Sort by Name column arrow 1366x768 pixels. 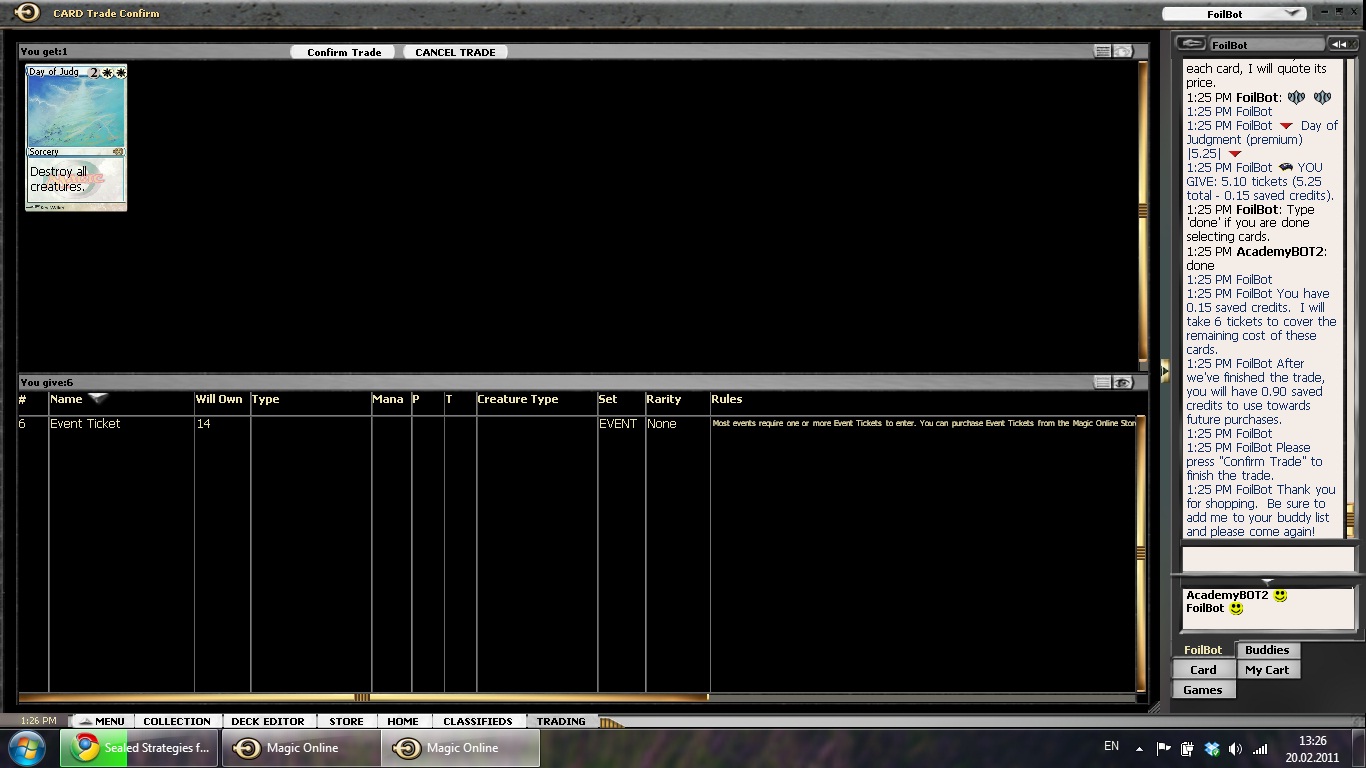(98, 398)
